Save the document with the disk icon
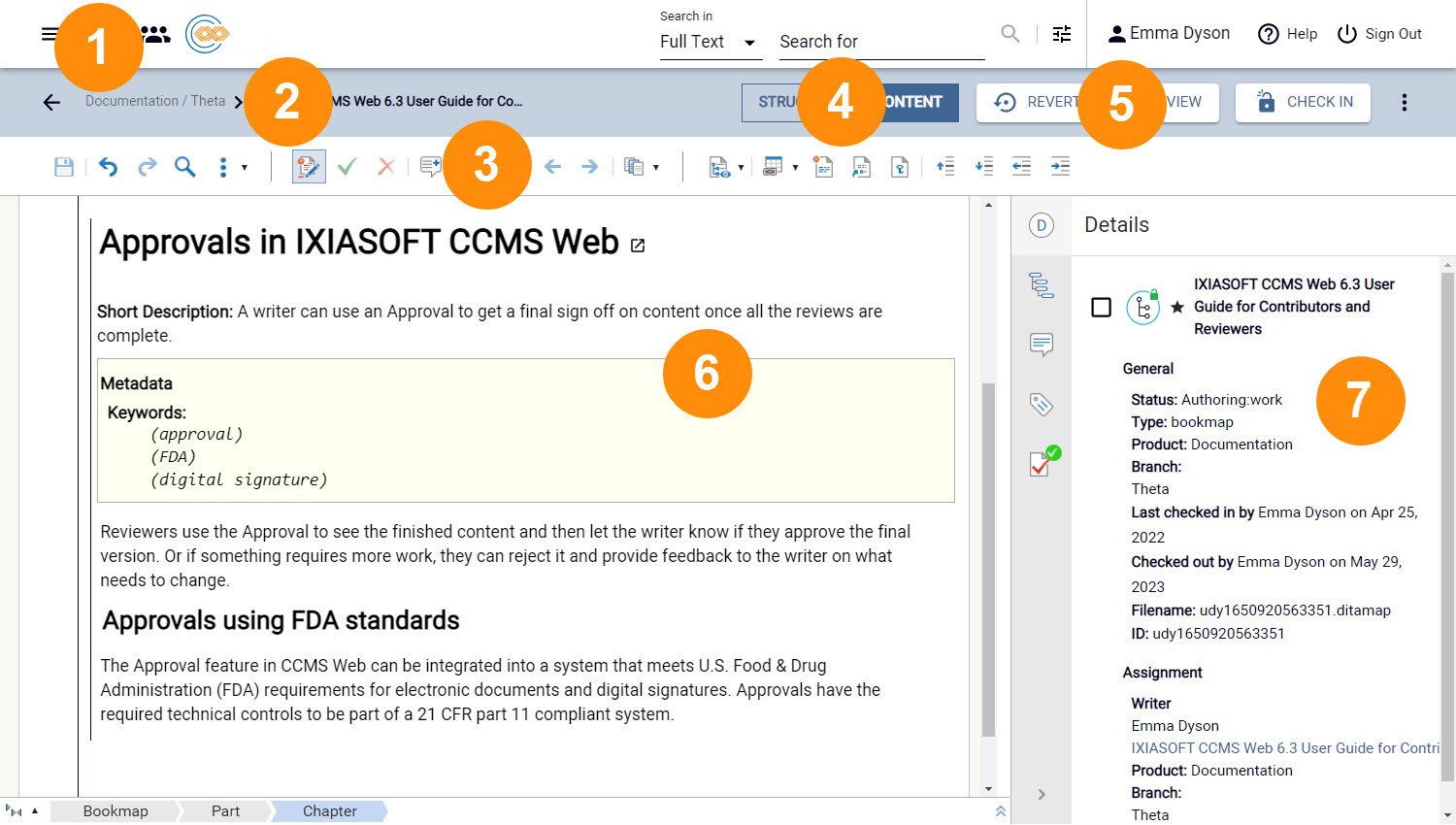 coord(64,167)
